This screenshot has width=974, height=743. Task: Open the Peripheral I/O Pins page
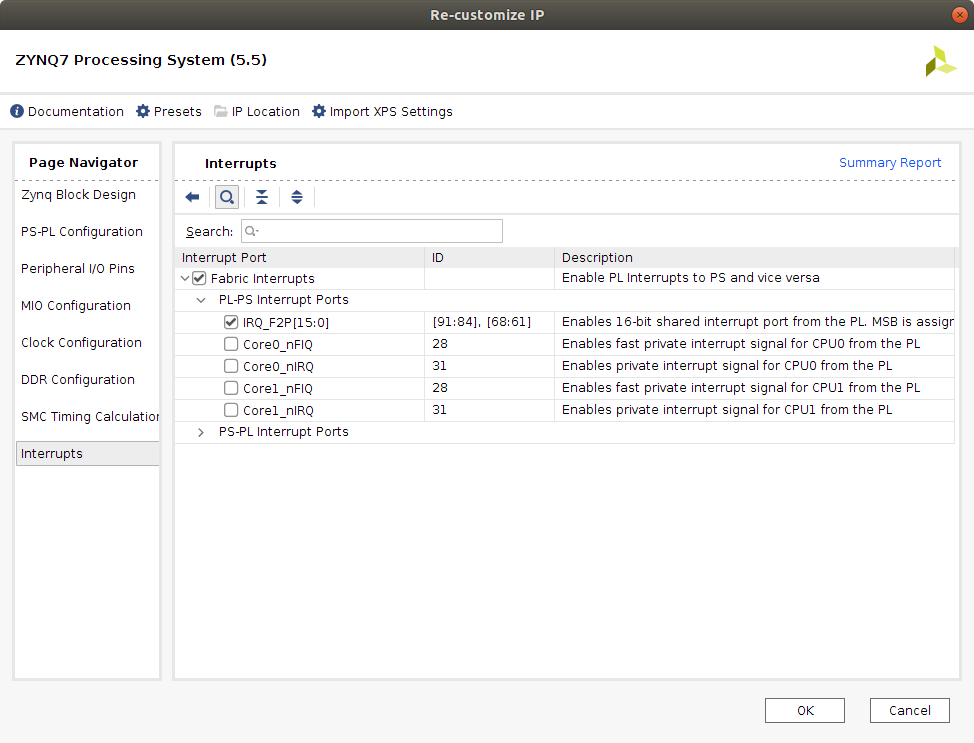click(78, 268)
